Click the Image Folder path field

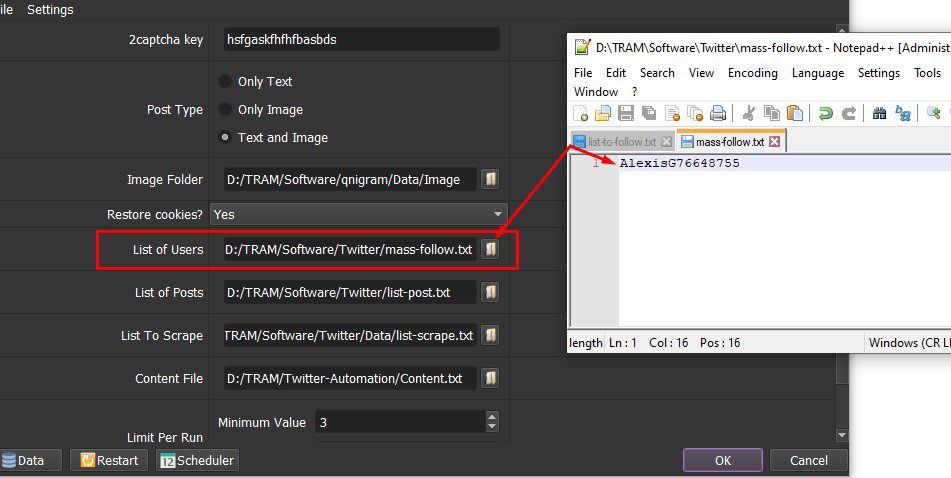coord(351,179)
